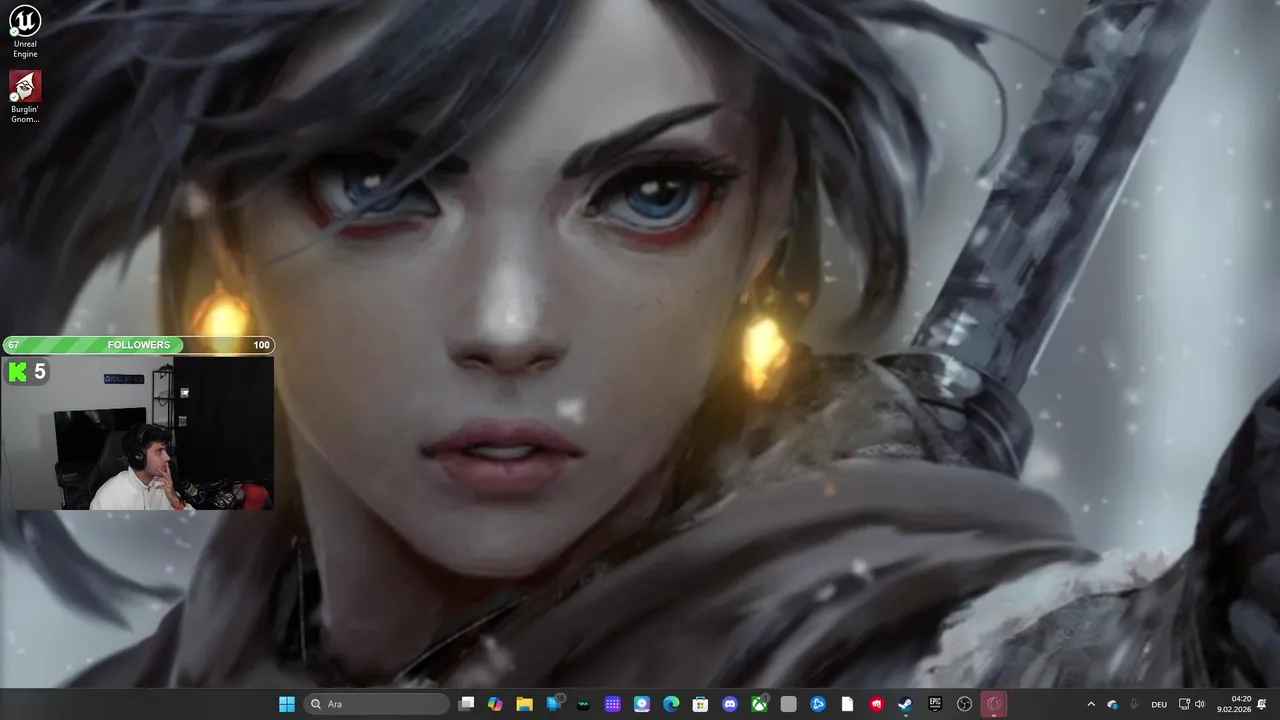The width and height of the screenshot is (1280, 720).
Task: Switch to OBS Studio in the taskbar
Action: (964, 704)
